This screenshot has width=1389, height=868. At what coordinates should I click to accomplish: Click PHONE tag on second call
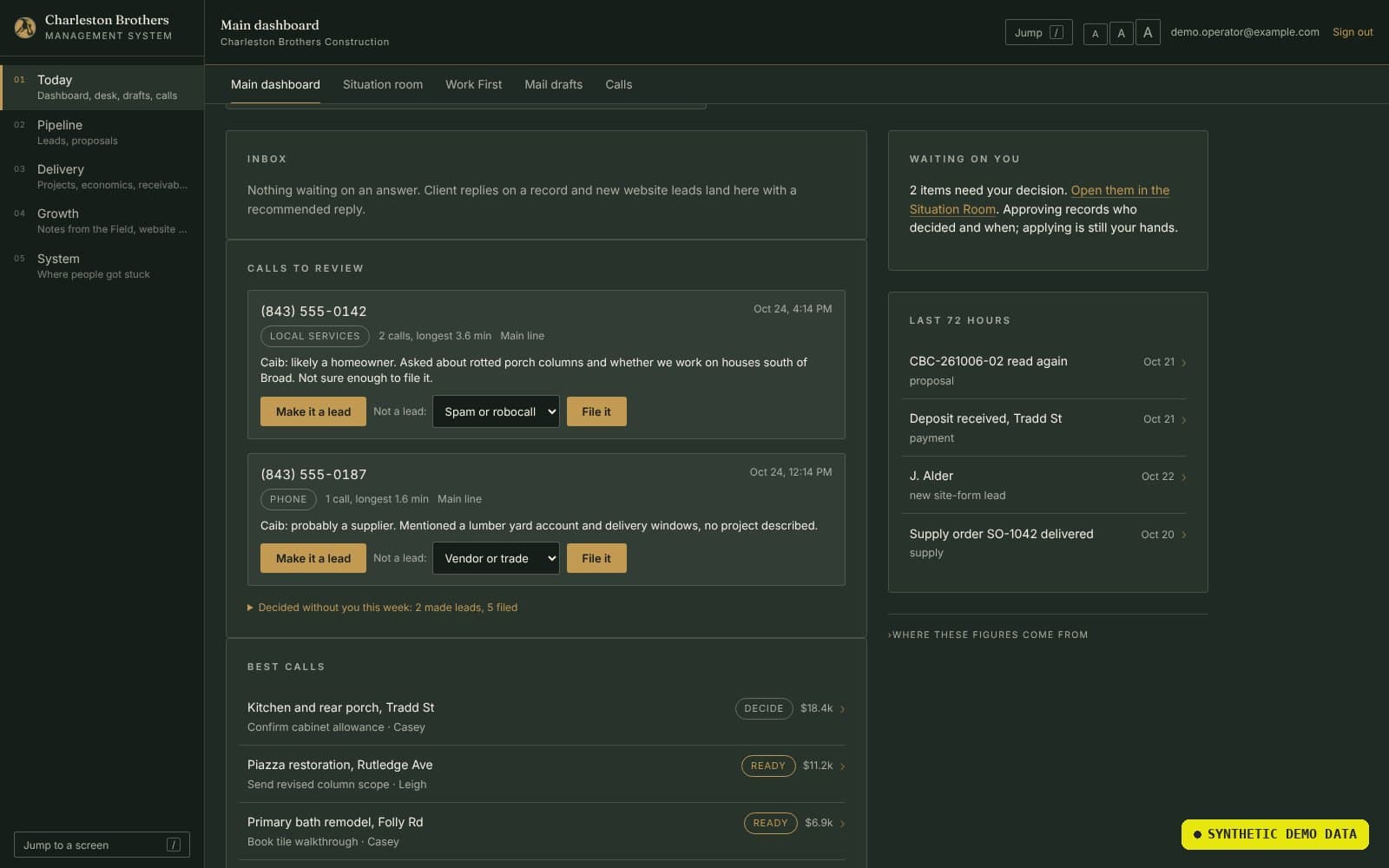coord(288,499)
